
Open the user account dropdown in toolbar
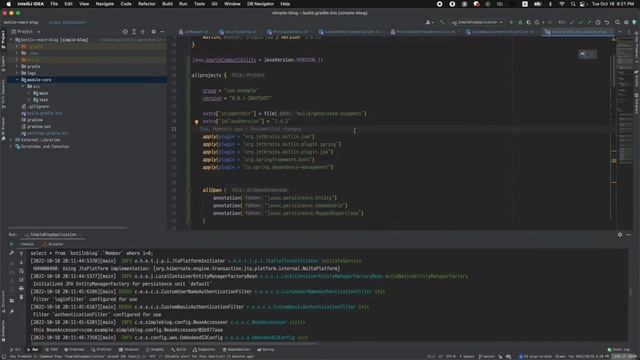(x=429, y=22)
